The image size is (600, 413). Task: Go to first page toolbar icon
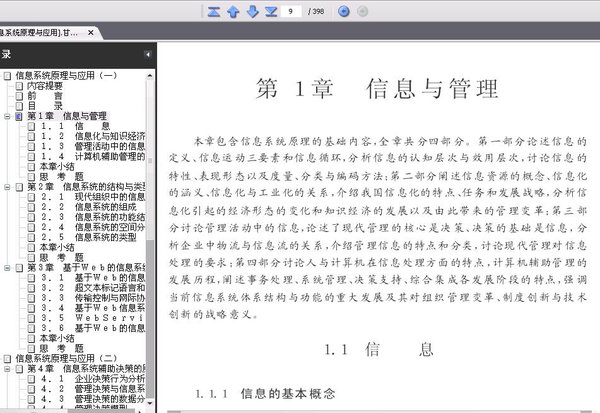(x=214, y=11)
